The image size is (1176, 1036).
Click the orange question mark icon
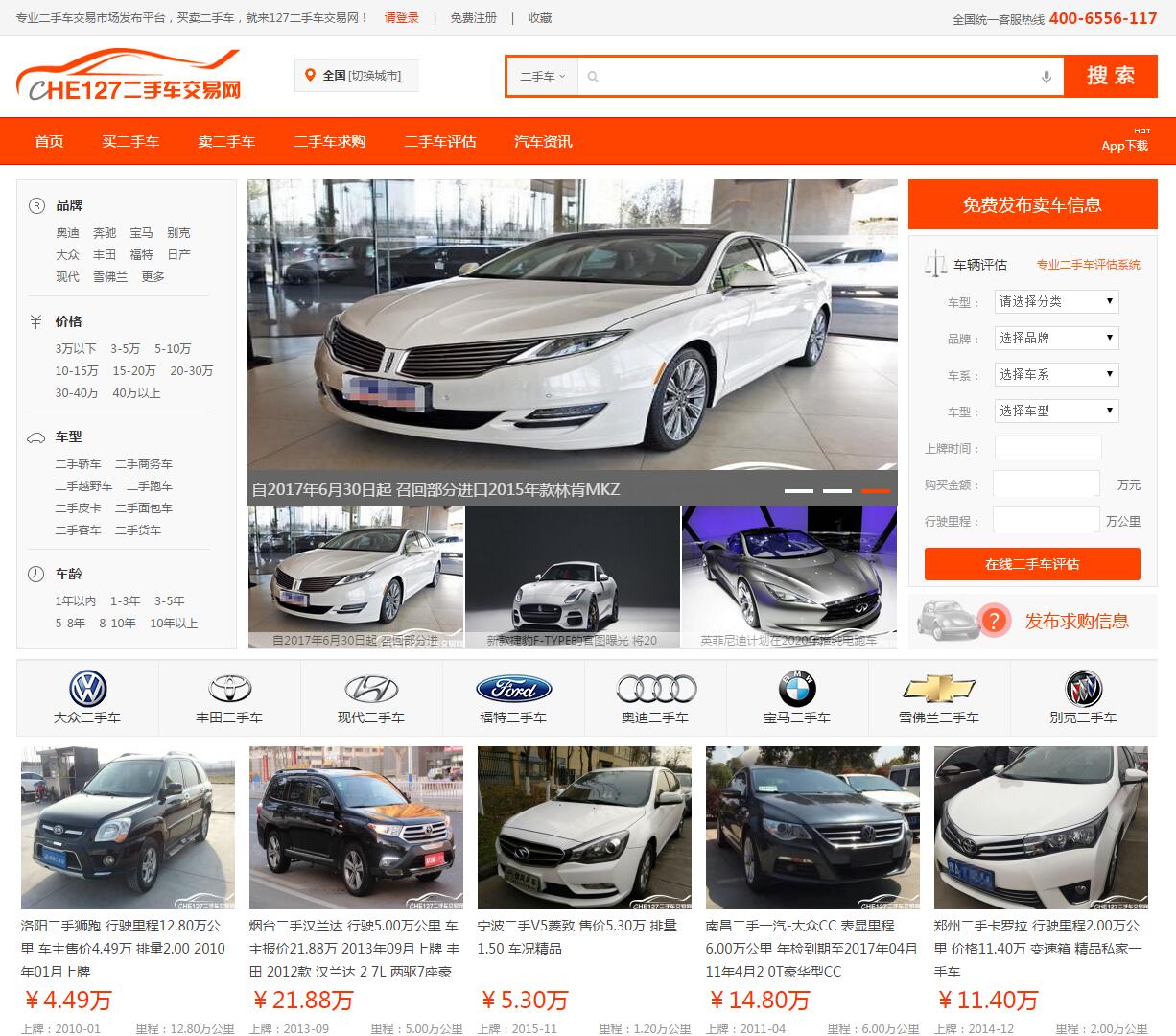995,621
